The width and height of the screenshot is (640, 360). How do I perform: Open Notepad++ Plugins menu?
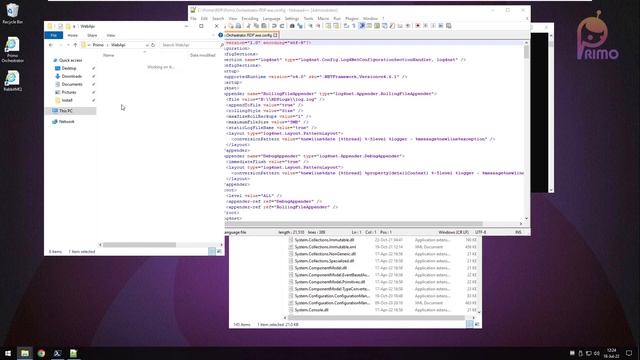pyautogui.click(x=351, y=19)
